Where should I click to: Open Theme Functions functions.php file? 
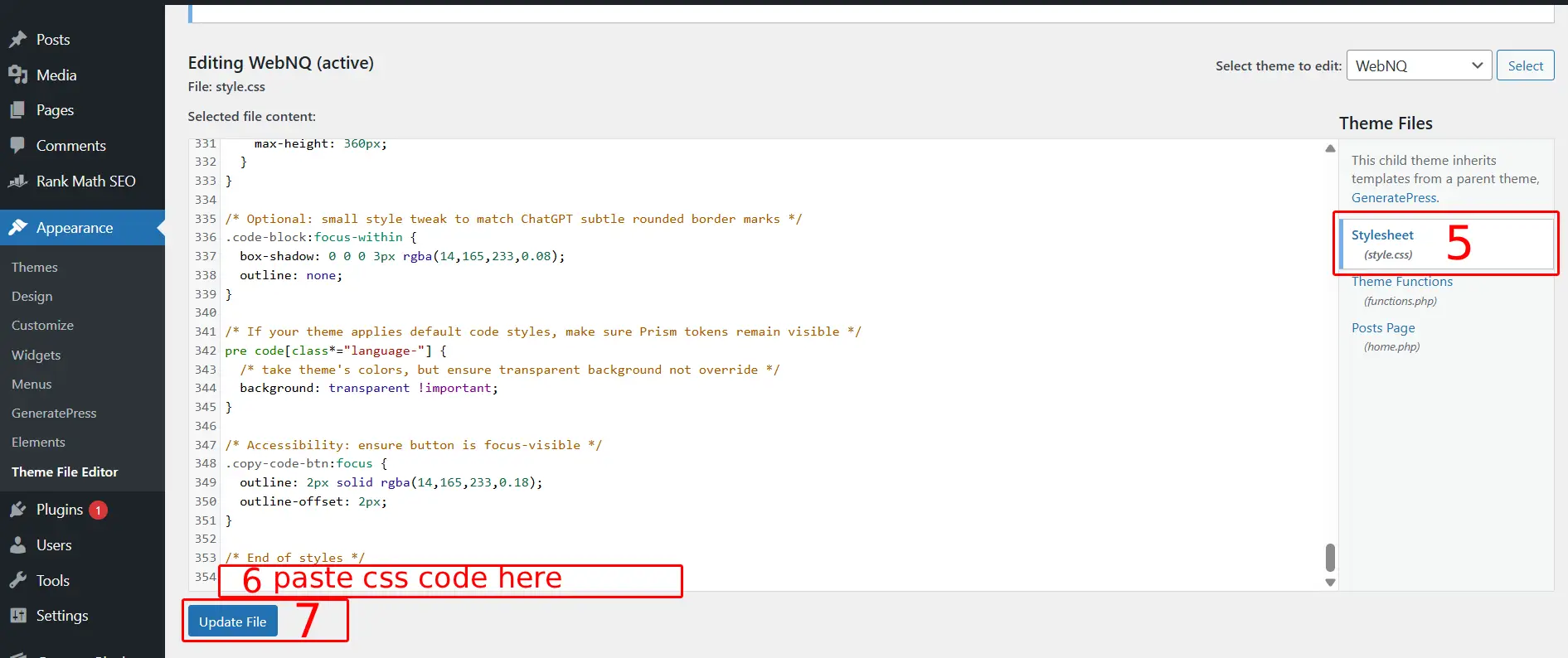click(1401, 291)
